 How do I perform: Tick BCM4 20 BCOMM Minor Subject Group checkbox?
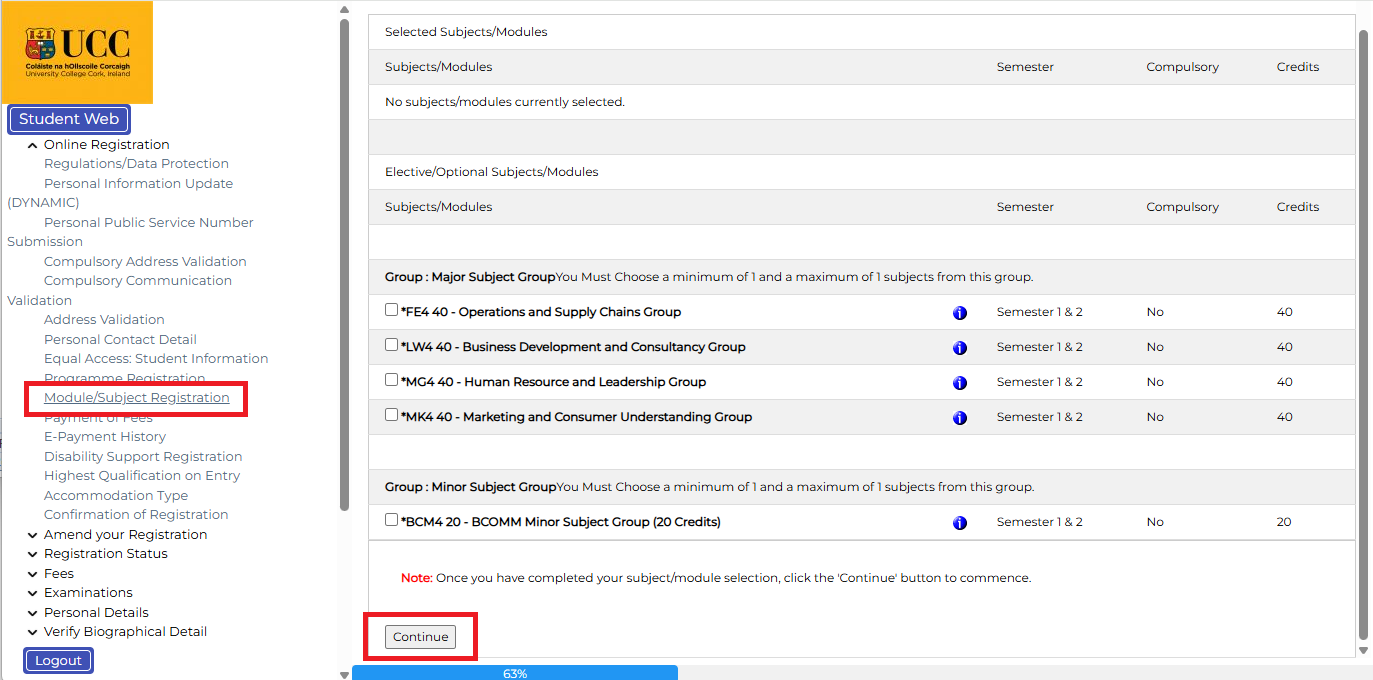tap(392, 520)
